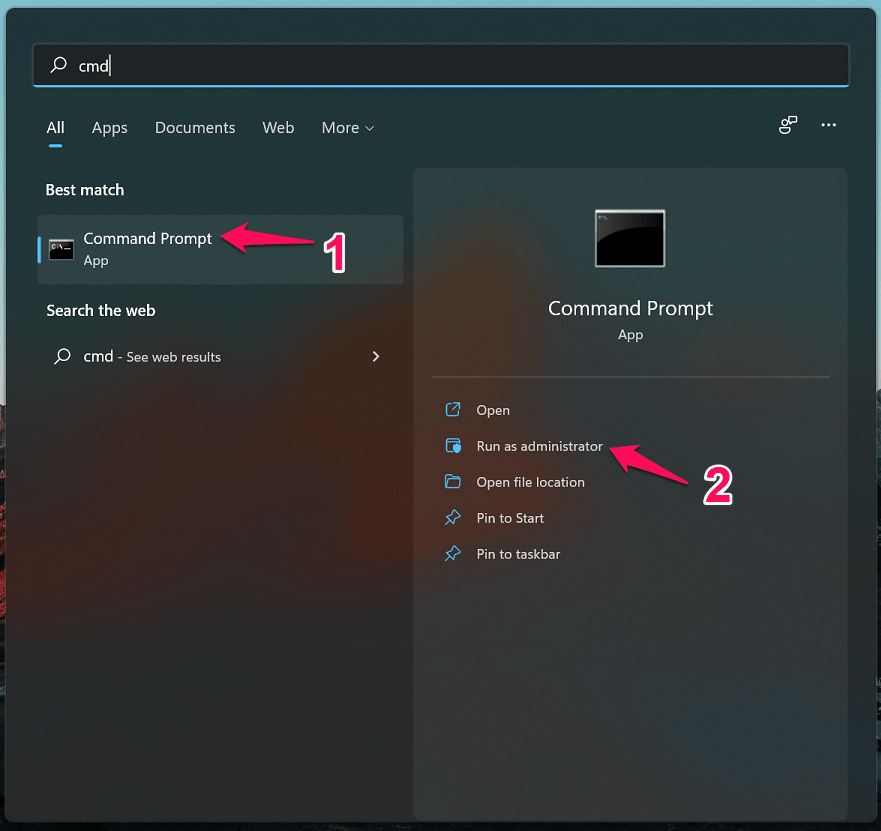Select the Web search tab
The image size is (881, 831).
point(278,128)
